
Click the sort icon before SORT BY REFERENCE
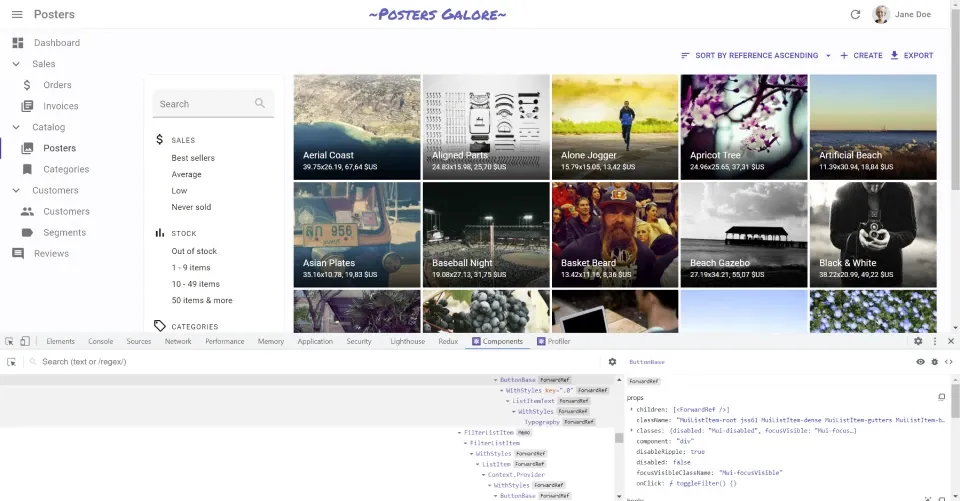(685, 55)
